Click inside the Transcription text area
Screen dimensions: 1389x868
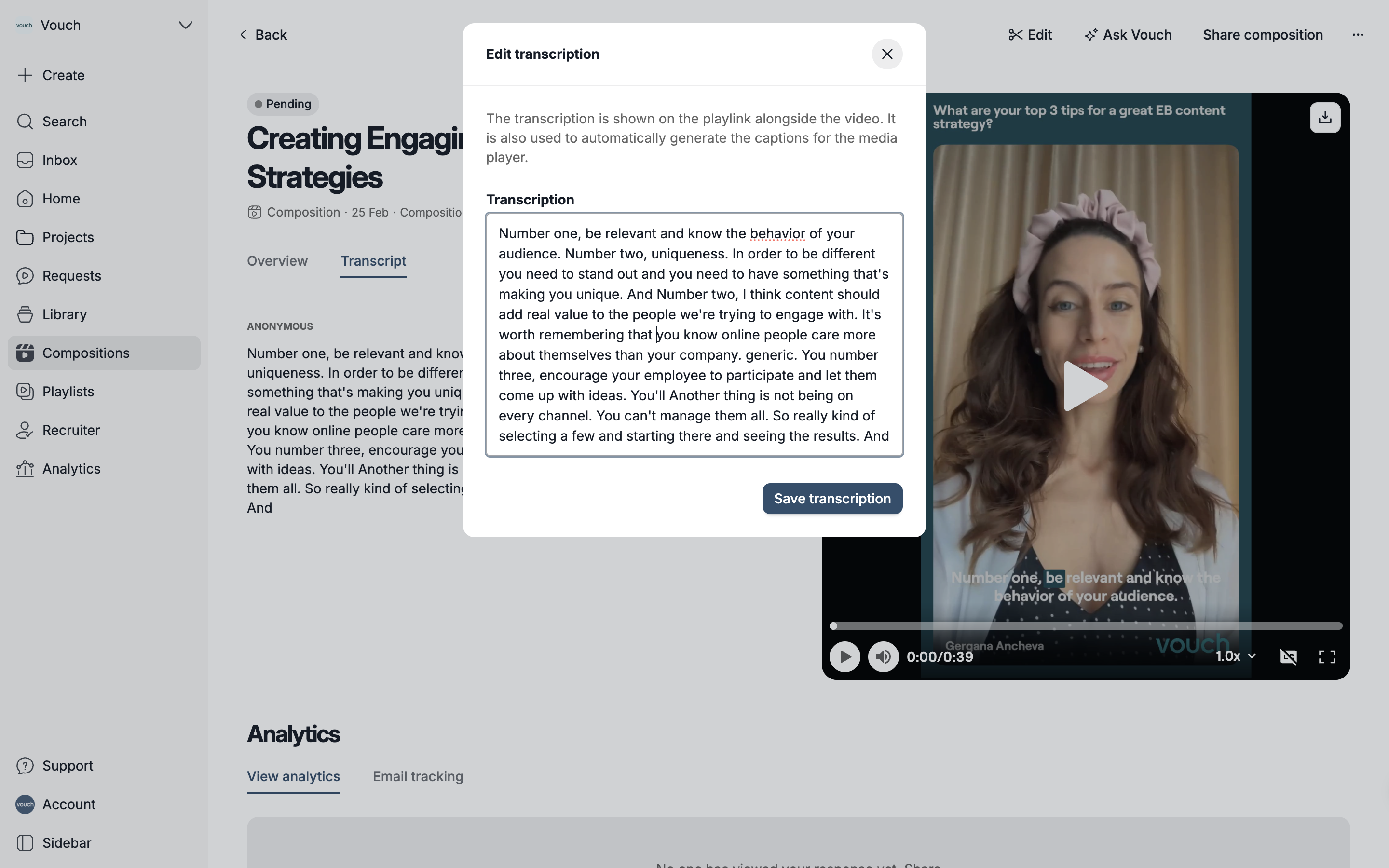click(694, 335)
